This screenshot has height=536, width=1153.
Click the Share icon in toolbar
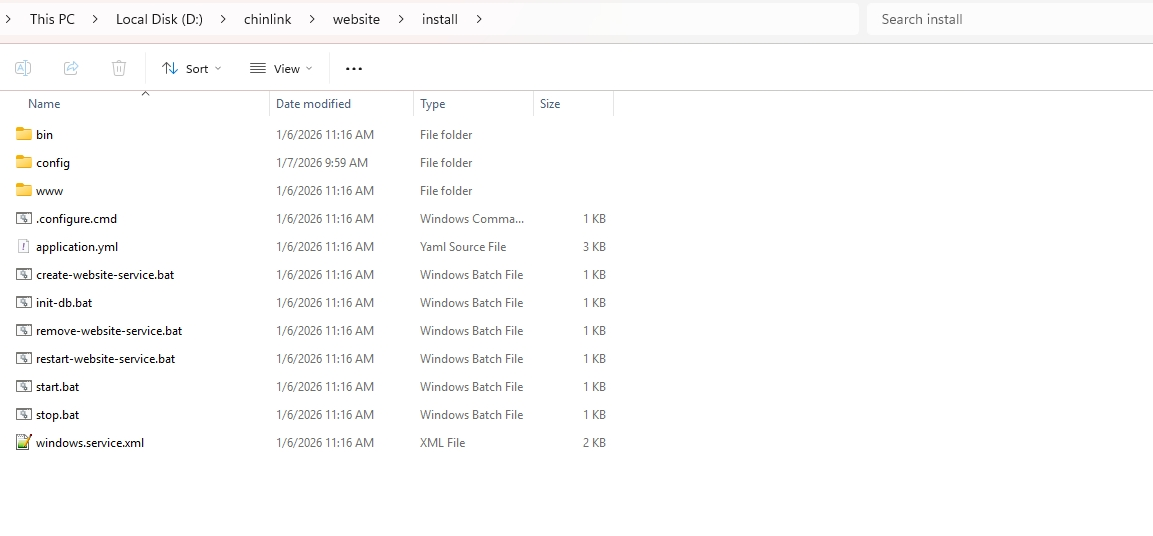[x=71, y=68]
